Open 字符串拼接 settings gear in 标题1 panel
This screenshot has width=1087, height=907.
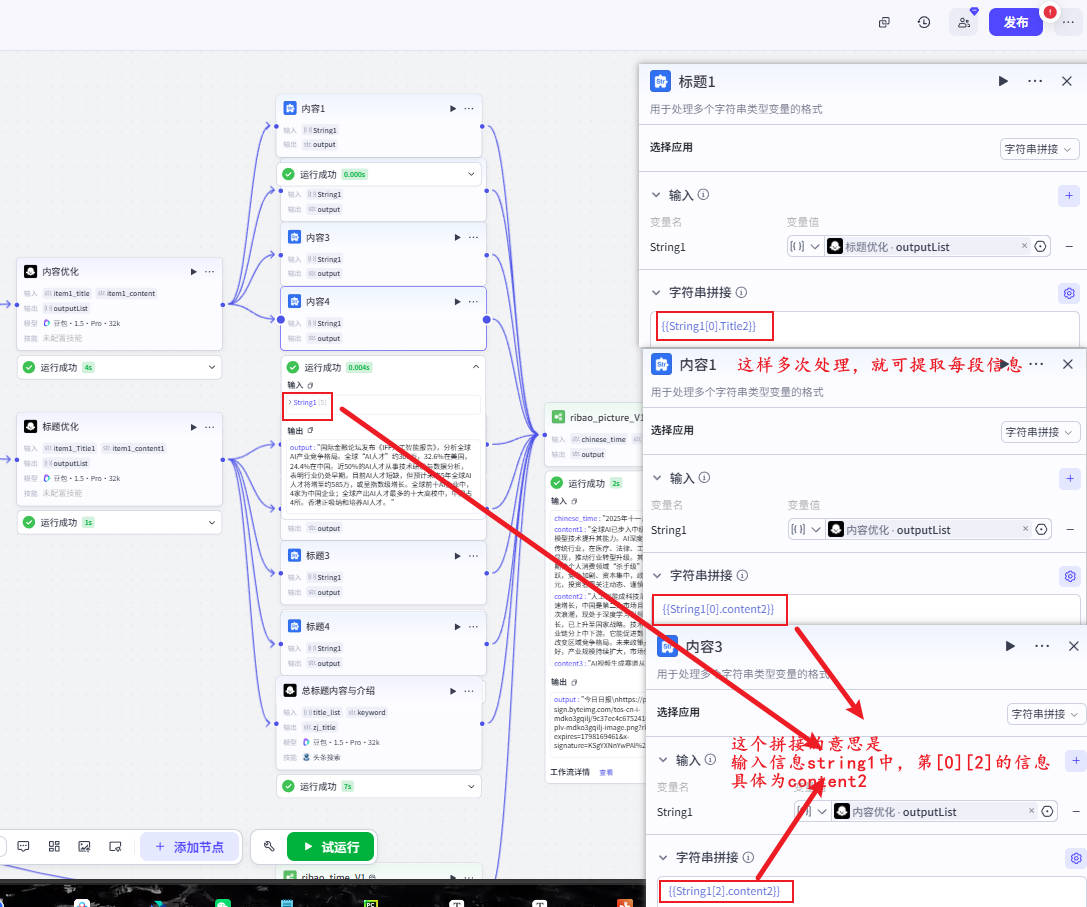pos(1069,293)
